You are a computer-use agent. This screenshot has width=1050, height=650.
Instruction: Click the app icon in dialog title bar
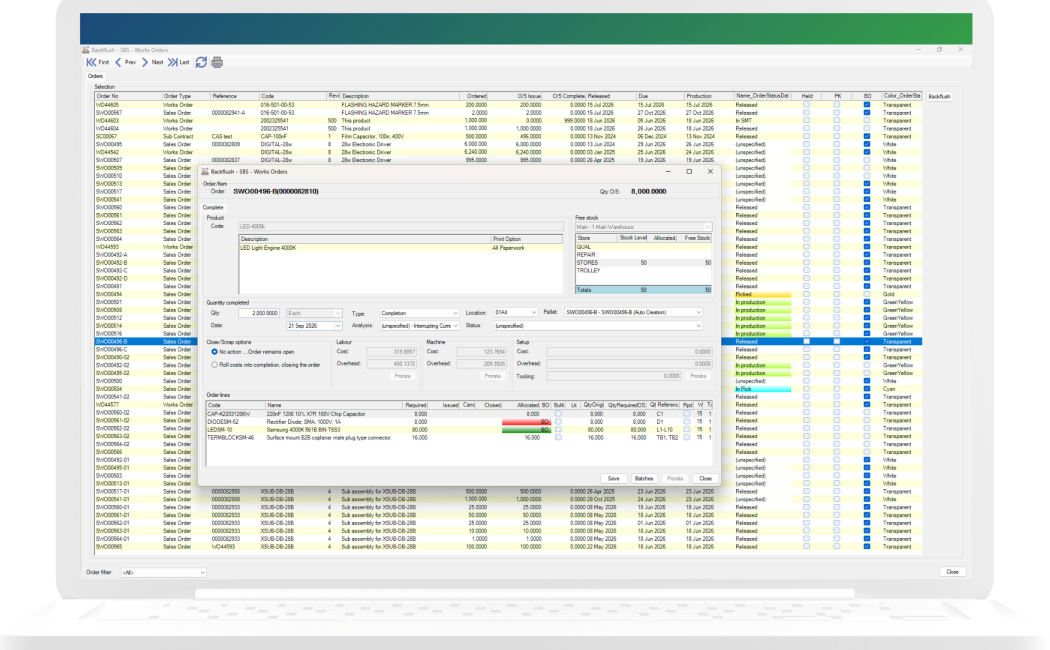(x=205, y=172)
